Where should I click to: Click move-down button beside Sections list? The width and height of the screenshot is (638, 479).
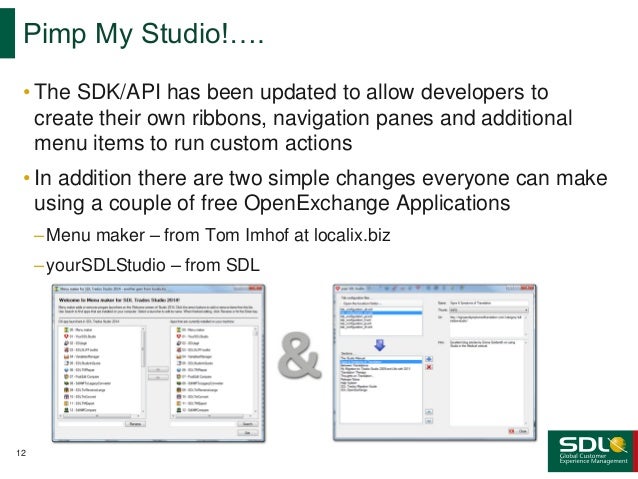pos(429,421)
